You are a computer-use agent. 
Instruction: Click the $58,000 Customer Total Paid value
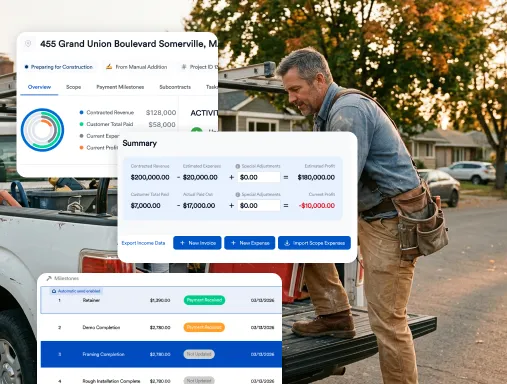162,125
